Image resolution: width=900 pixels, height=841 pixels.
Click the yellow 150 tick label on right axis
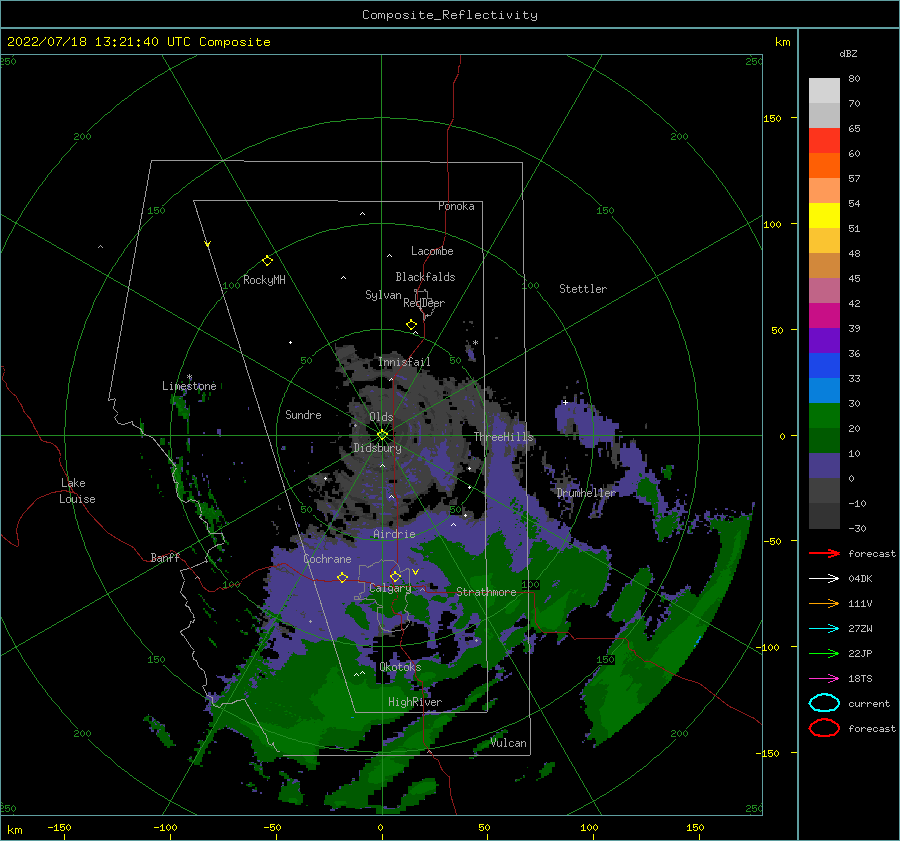(772, 118)
